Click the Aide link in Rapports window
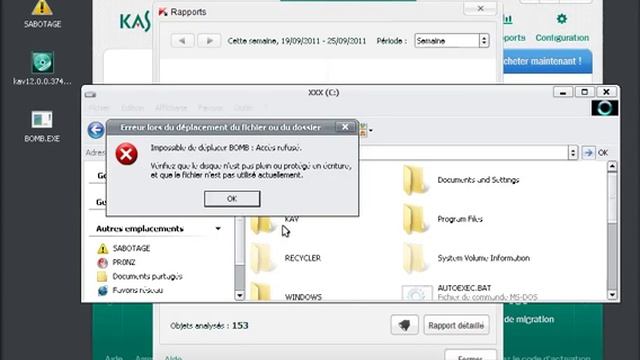The height and width of the screenshot is (360, 640). (173, 358)
